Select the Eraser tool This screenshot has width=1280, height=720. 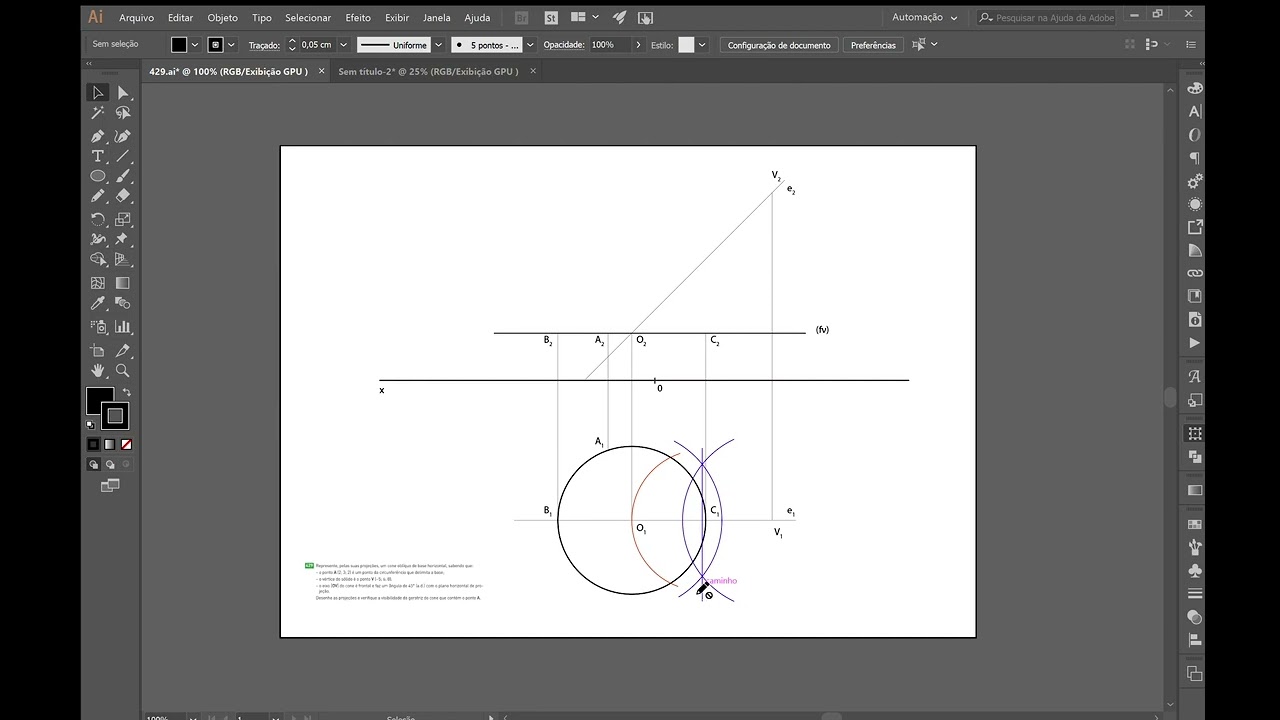point(123,197)
